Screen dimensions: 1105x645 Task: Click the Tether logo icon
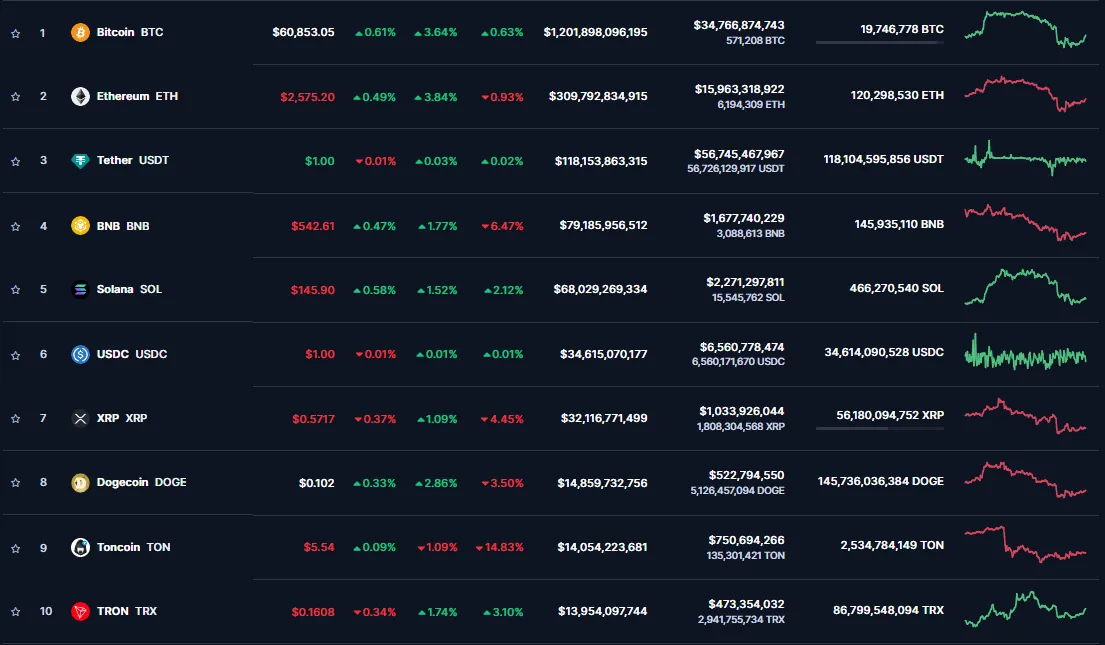pos(80,161)
